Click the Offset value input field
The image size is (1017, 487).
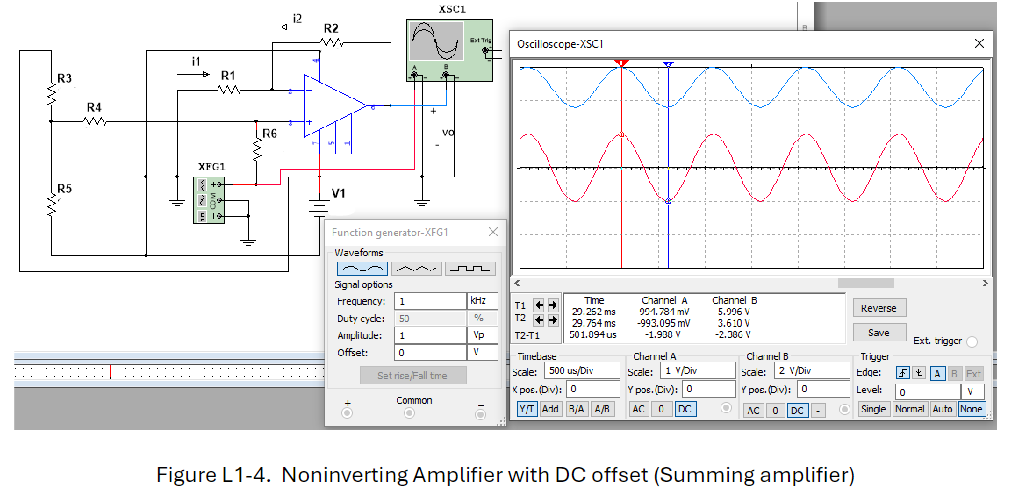(x=429, y=352)
